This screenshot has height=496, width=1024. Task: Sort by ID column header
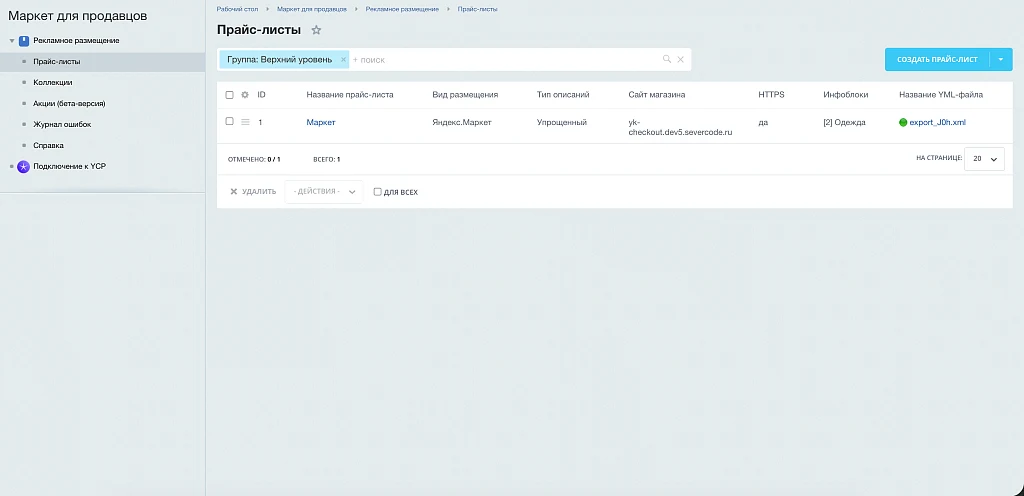tap(261, 95)
